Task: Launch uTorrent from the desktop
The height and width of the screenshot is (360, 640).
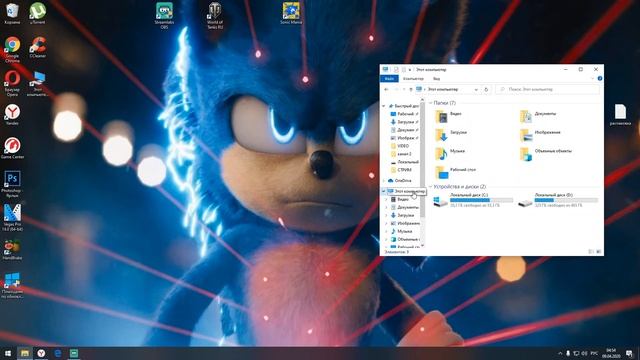Action: point(38,13)
